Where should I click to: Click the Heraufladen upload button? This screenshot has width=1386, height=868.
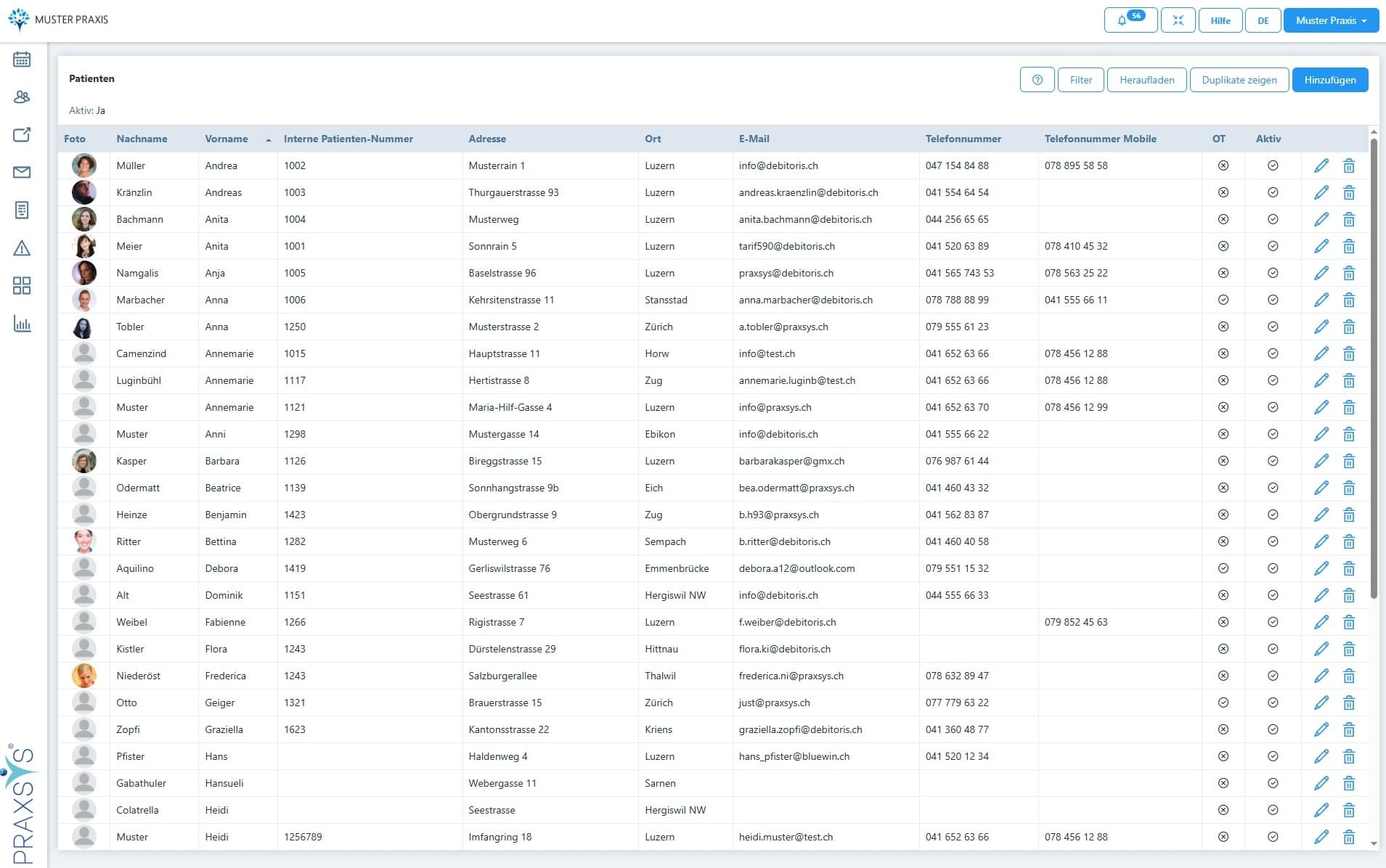click(x=1147, y=80)
